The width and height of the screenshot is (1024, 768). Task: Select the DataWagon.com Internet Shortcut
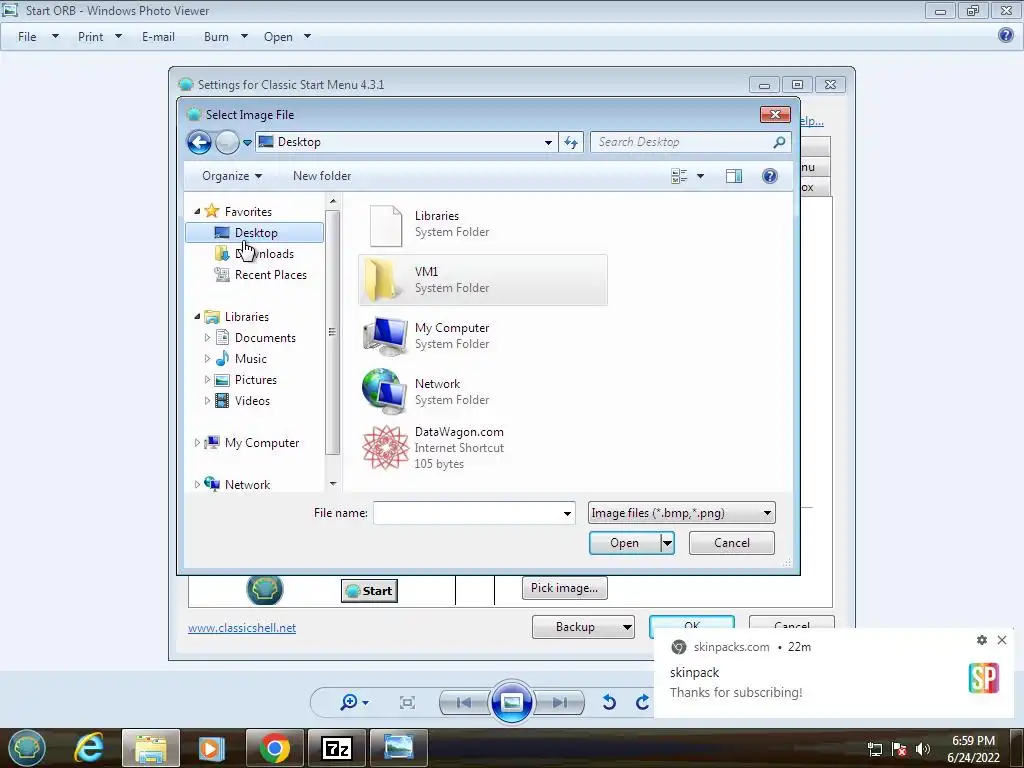[483, 447]
